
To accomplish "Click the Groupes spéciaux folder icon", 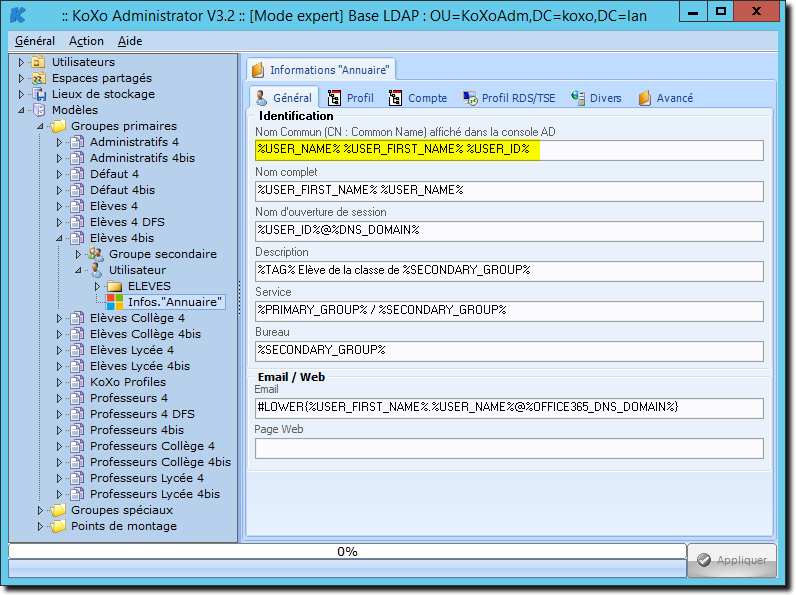I will point(58,510).
